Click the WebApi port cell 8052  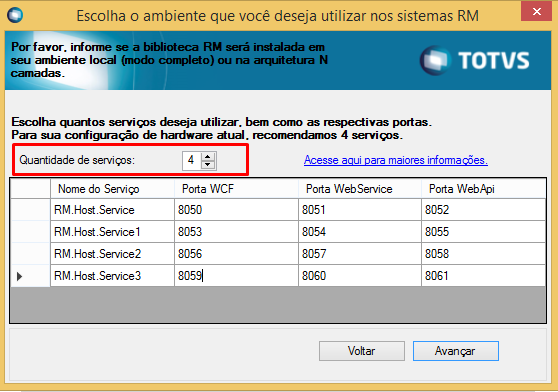tap(483, 210)
